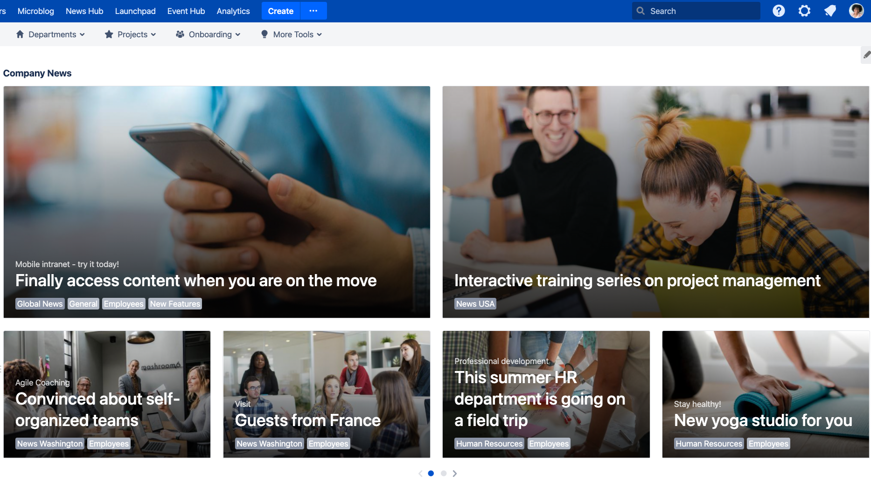
Task: Click News Washington tag on self-organized teams card
Action: (49, 443)
